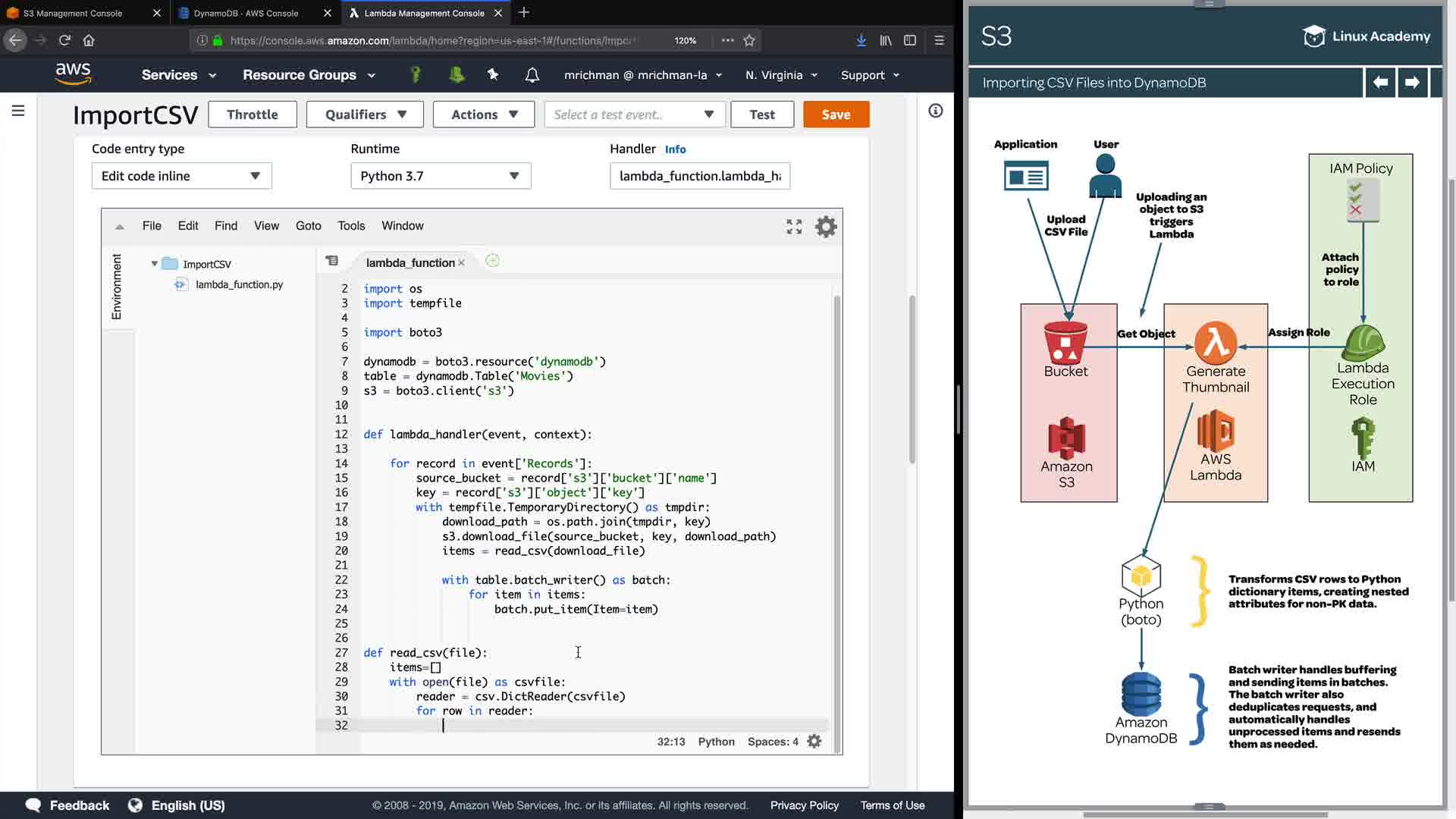1456x819 pixels.
Task: Toggle fullscreen editor mode icon
Action: (794, 227)
